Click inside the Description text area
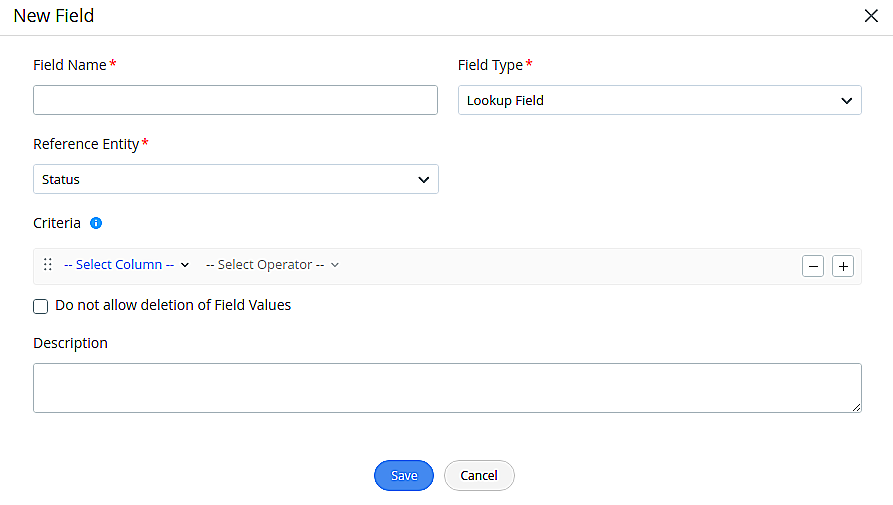The height and width of the screenshot is (505, 893). [447, 388]
